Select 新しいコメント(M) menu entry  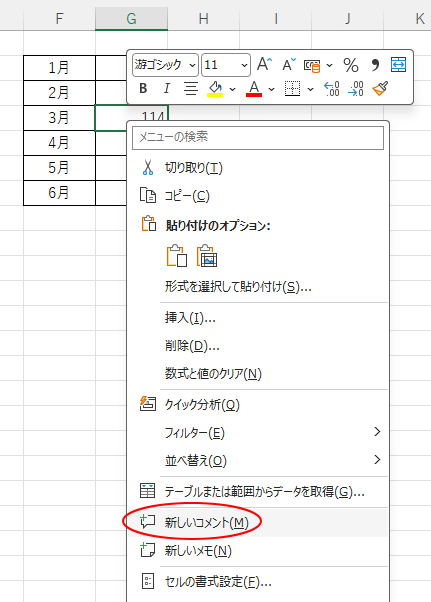click(x=258, y=523)
